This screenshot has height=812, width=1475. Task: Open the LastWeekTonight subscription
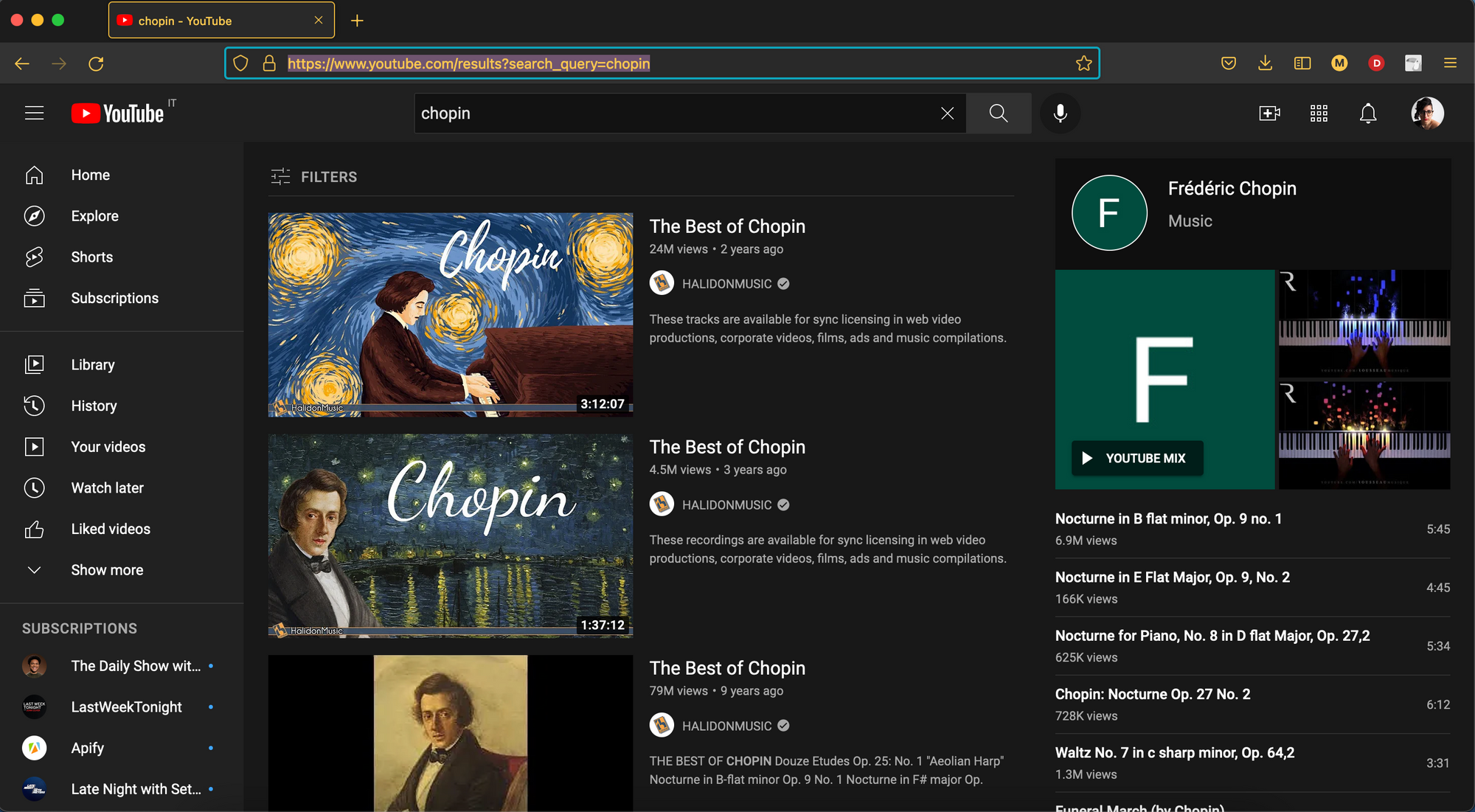click(122, 707)
